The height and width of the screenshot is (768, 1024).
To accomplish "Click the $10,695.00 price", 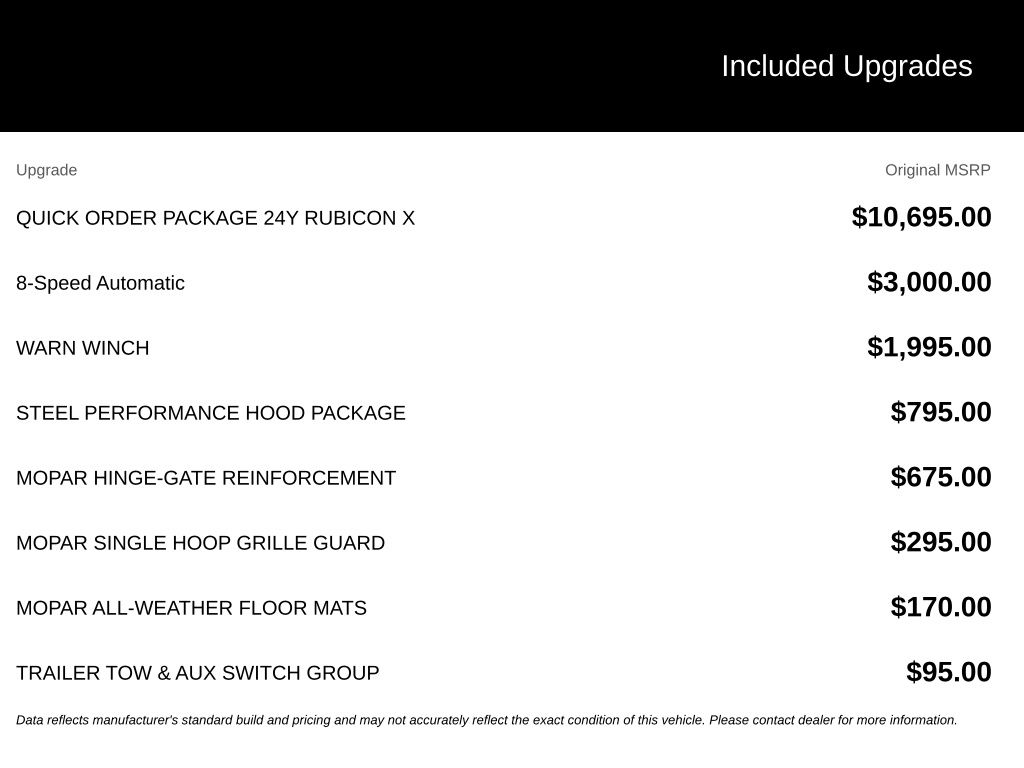I will (921, 217).
